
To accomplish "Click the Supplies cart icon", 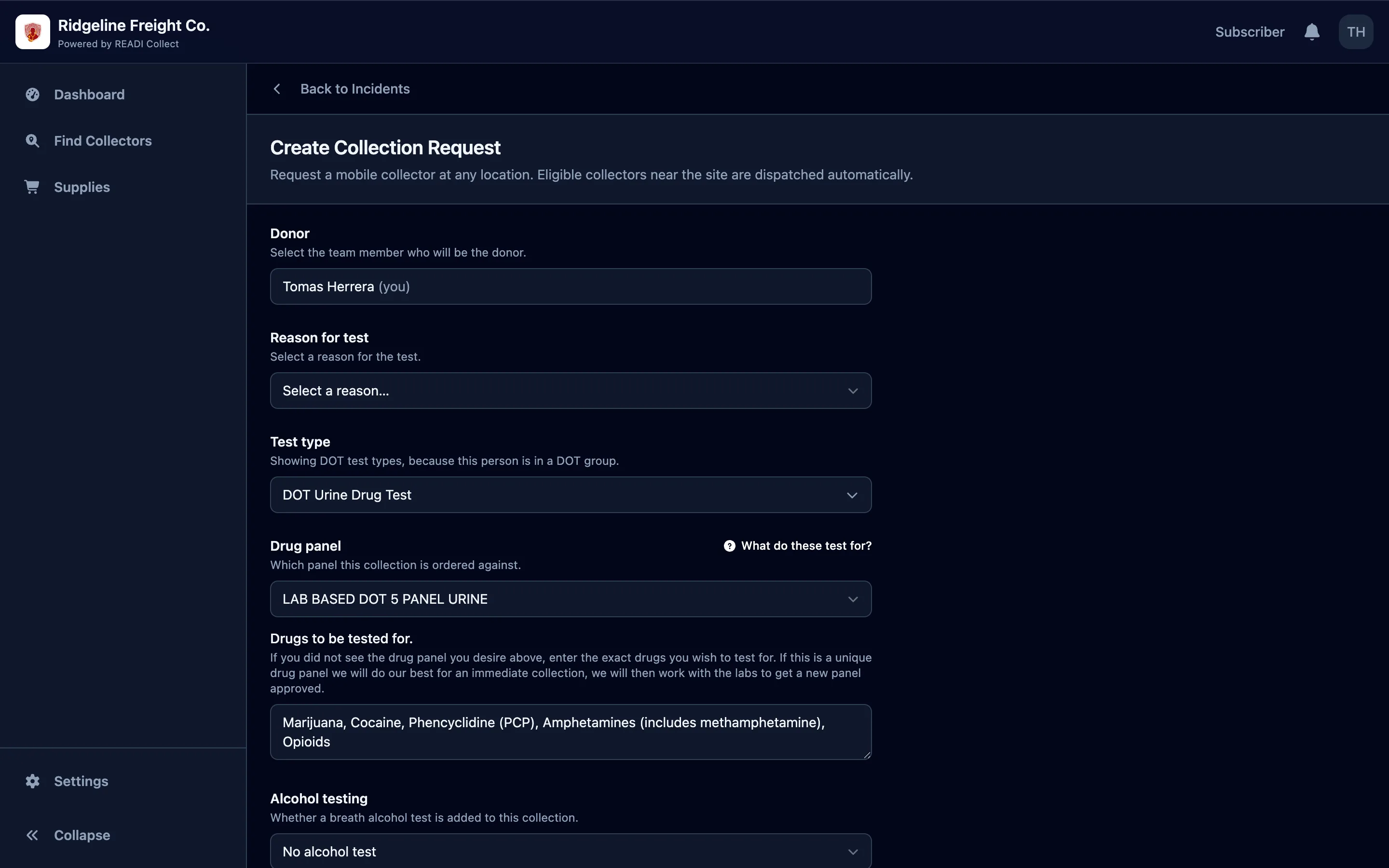I will [32, 187].
